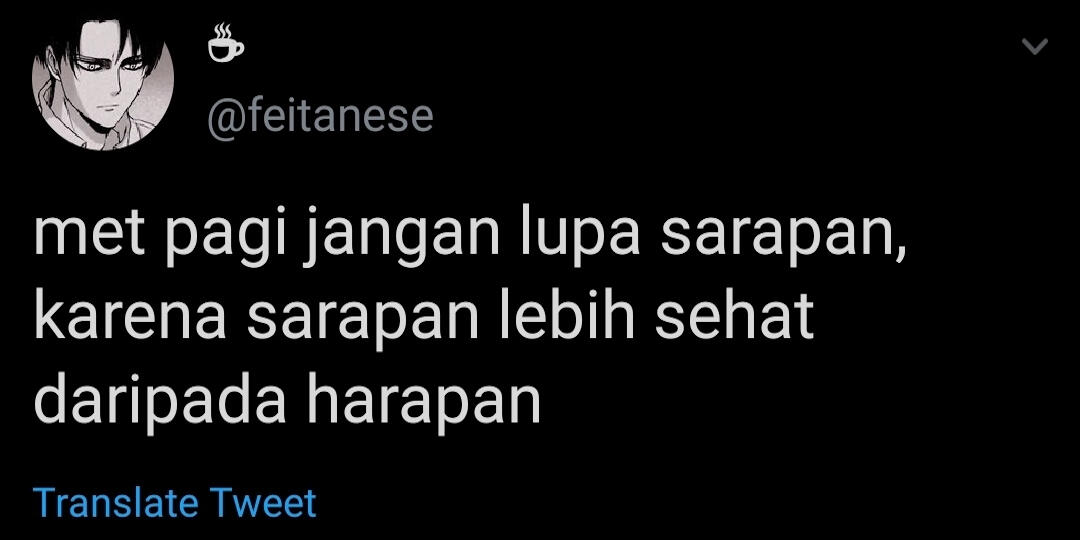The image size is (1080, 540).
Task: Click the word "Tweet" in the blue link
Action: click(x=262, y=503)
